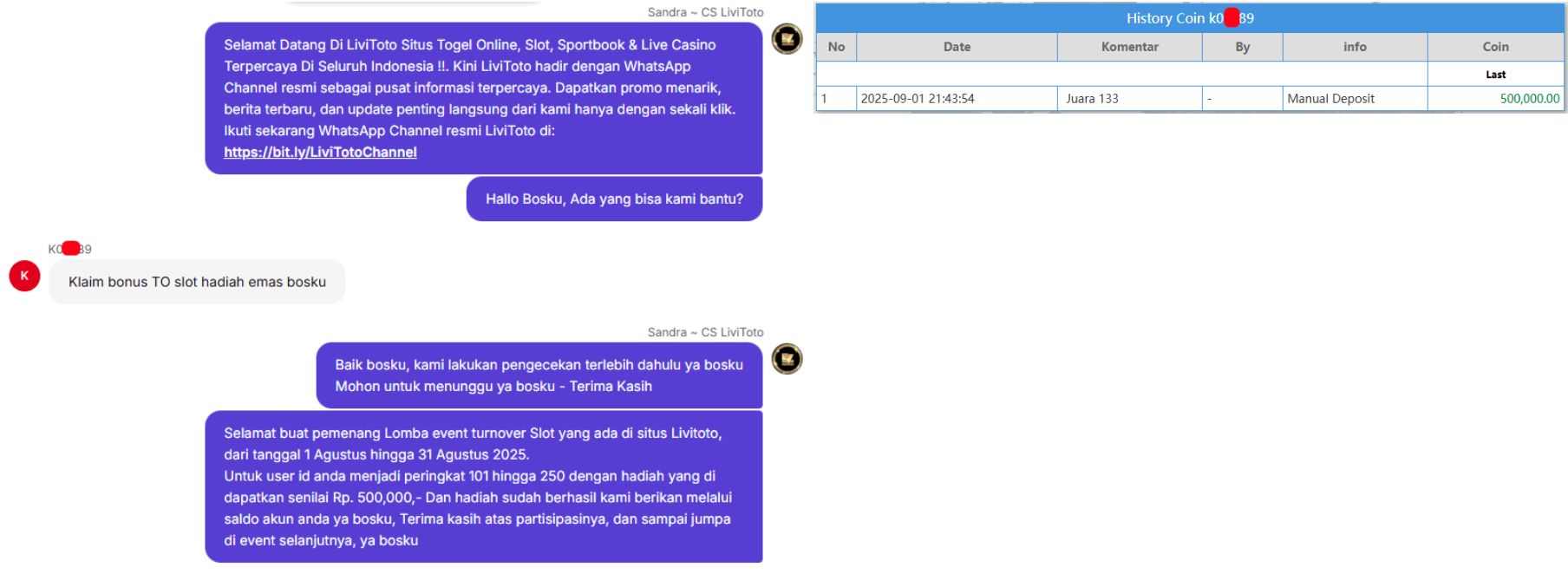
Task: Click the 'Selamat buat pemenang Lomba' message
Action: pyautogui.click(x=484, y=486)
